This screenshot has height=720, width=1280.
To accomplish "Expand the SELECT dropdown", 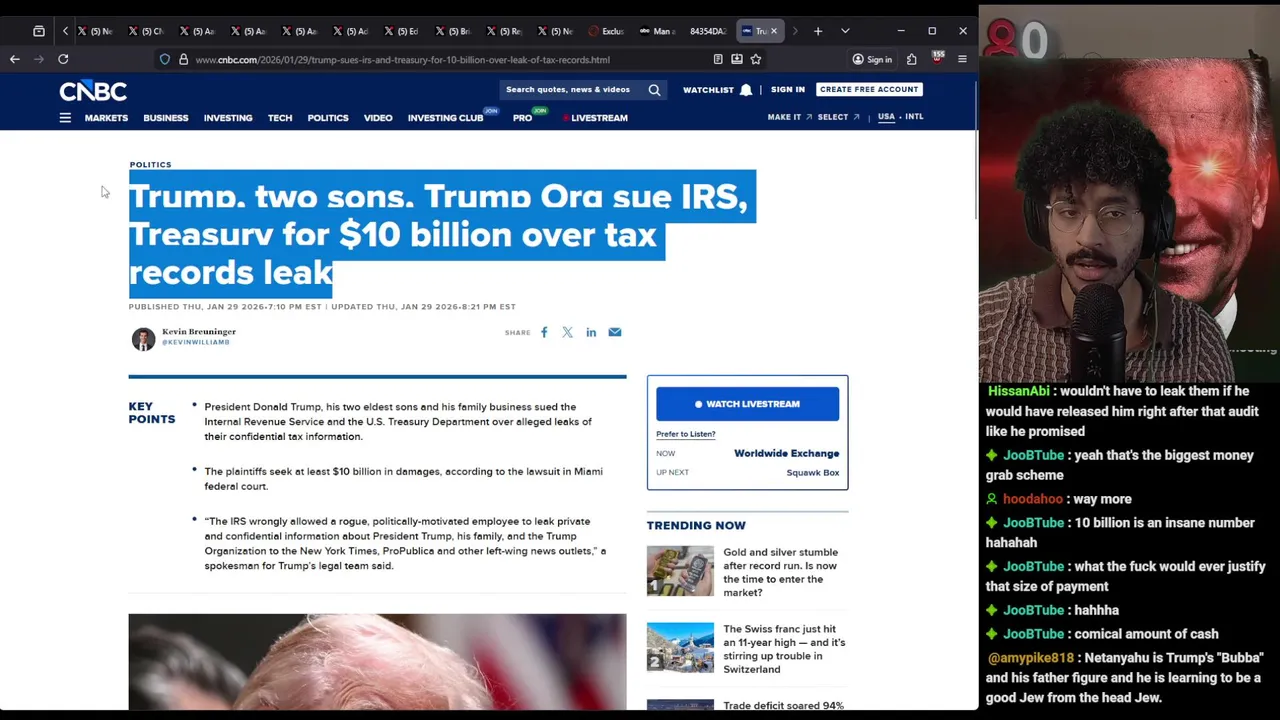I will (x=838, y=117).
